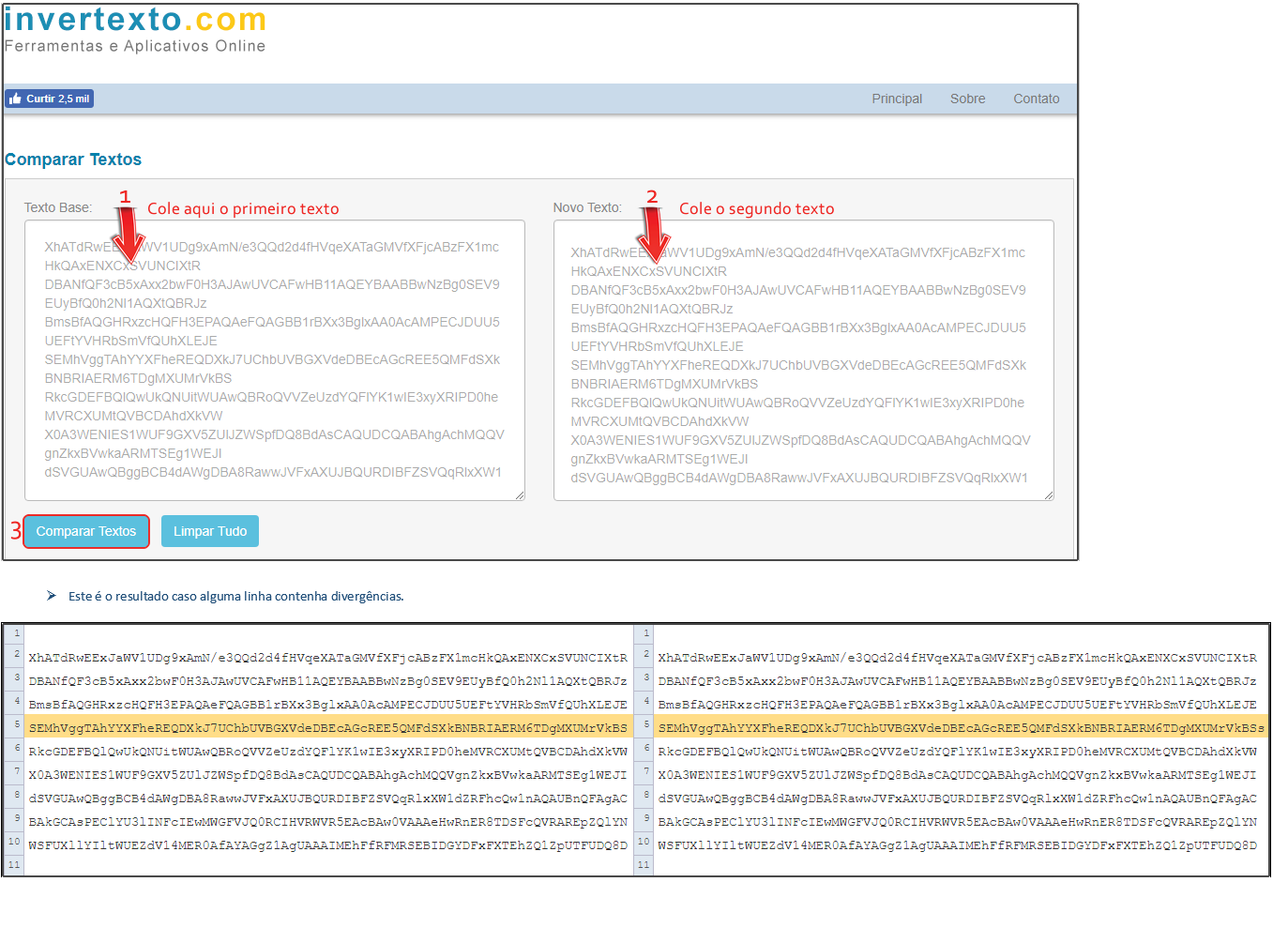Open the Contato page
Screen dimensions: 1288x928
coord(1036,99)
